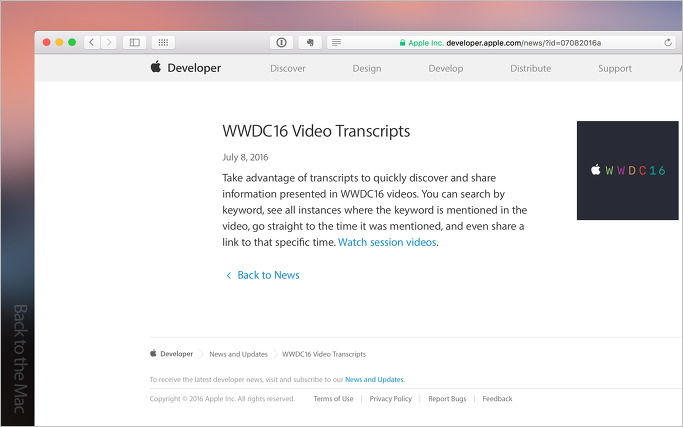
Task: Click the Evernote clipper extension icon
Action: (x=310, y=42)
